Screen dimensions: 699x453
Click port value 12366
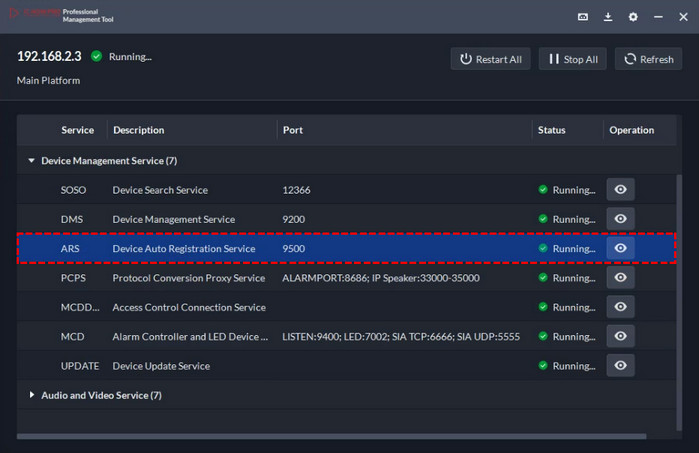296,190
